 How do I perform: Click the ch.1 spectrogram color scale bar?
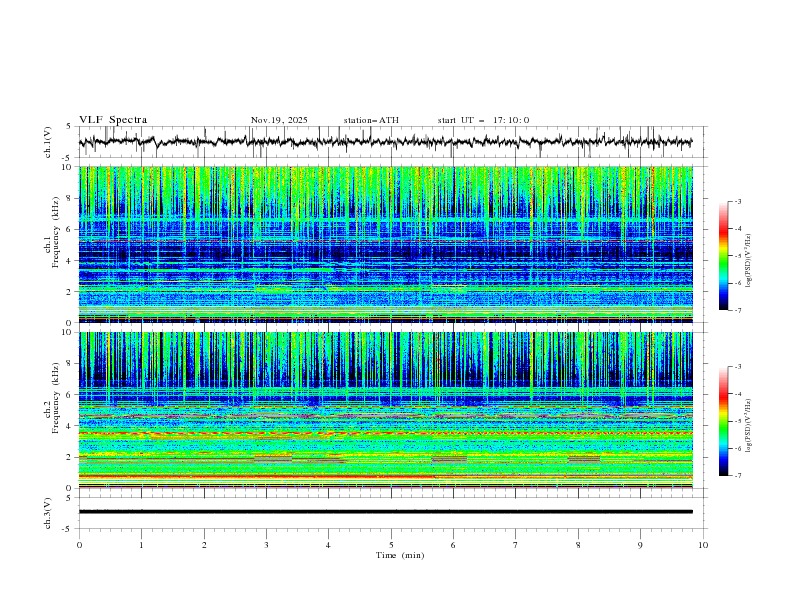point(724,256)
